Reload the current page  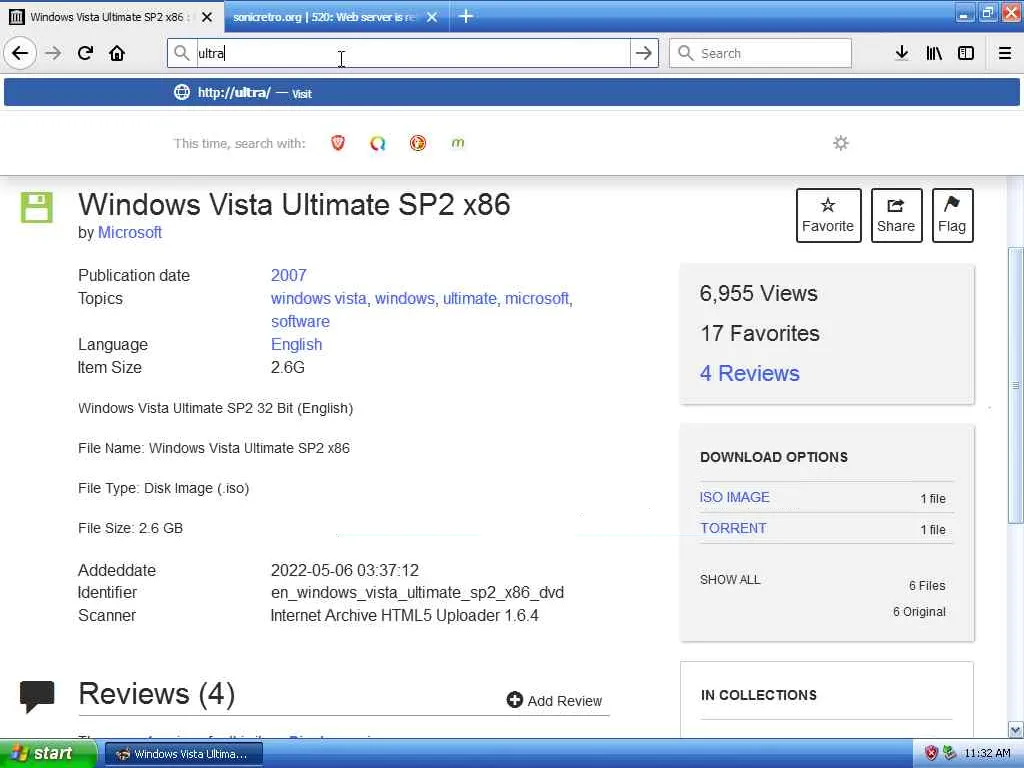click(86, 53)
